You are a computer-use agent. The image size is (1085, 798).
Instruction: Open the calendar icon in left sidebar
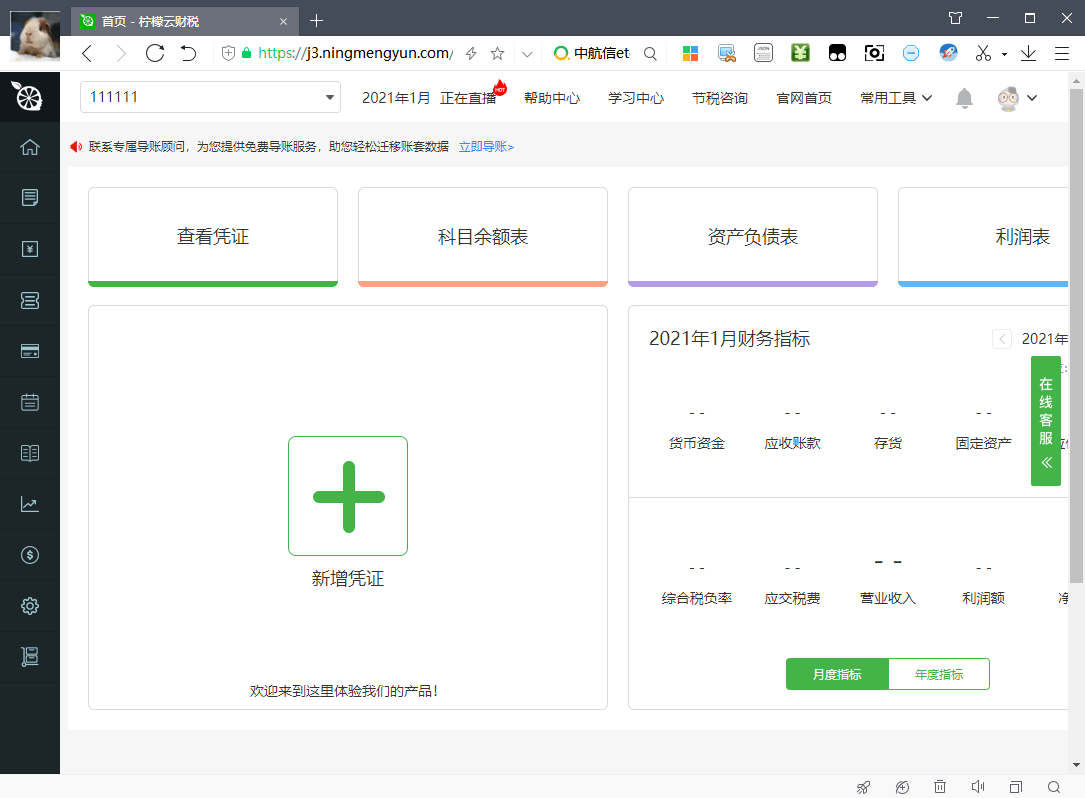(30, 402)
